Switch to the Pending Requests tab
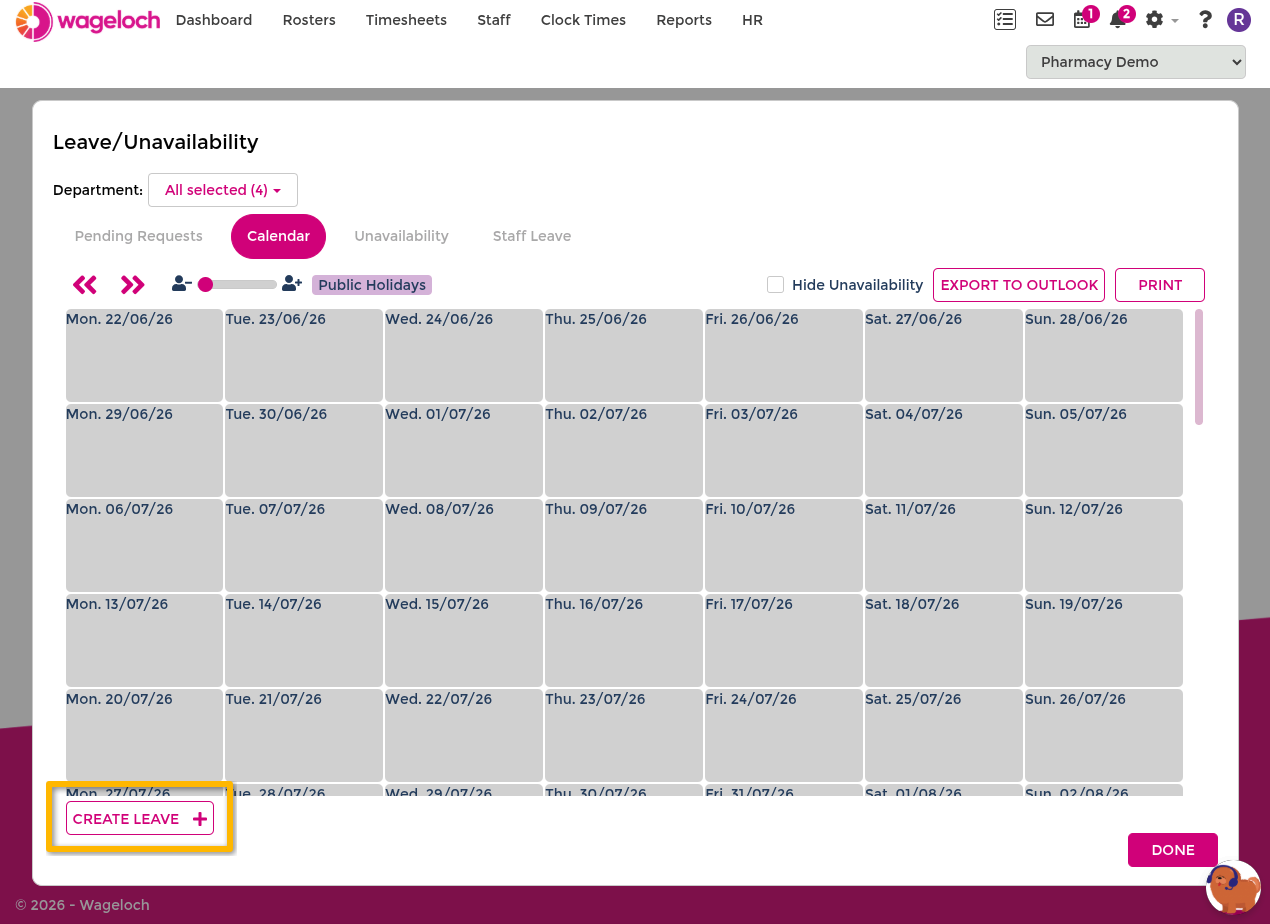This screenshot has height=924, width=1270. 139,236
